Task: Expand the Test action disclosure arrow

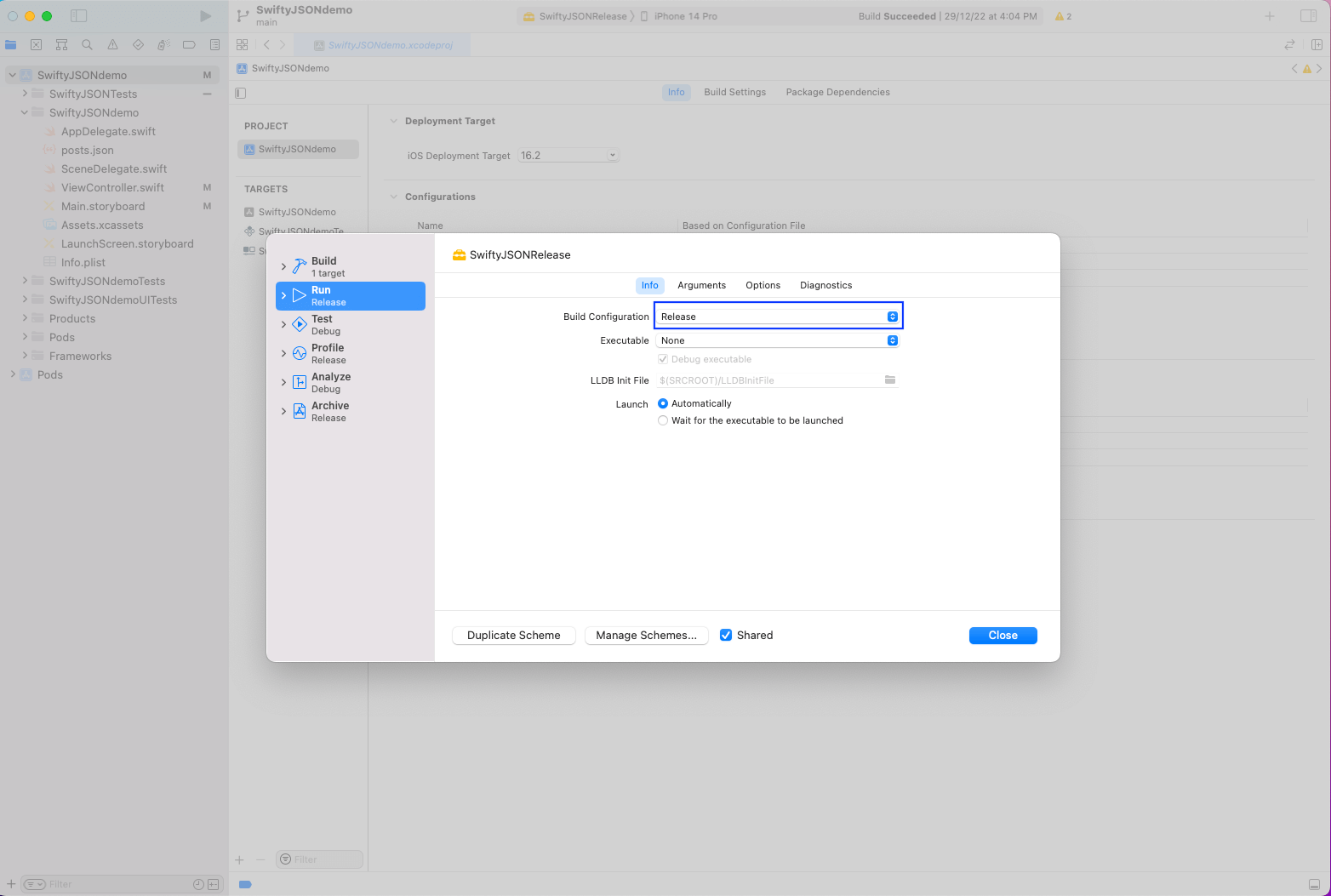Action: [283, 324]
